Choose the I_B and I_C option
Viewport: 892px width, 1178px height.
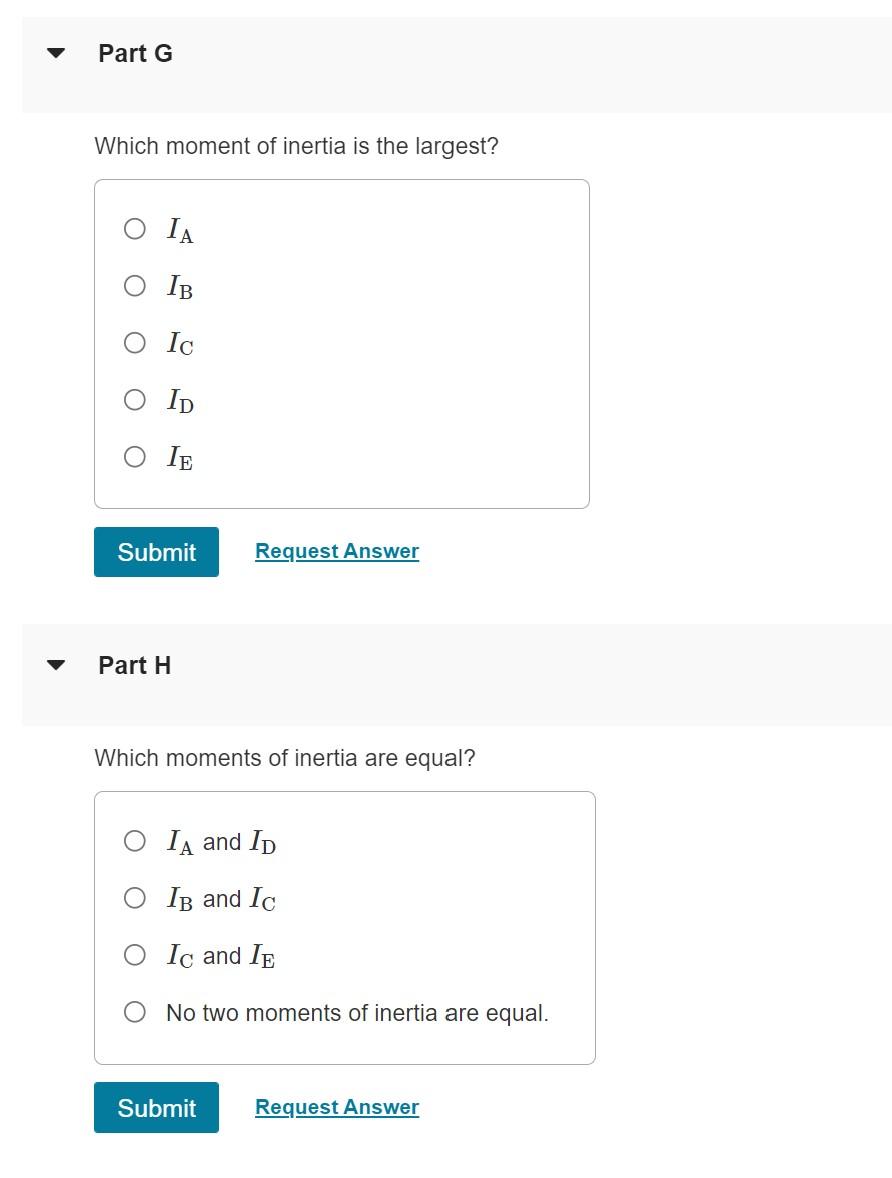(x=134, y=898)
